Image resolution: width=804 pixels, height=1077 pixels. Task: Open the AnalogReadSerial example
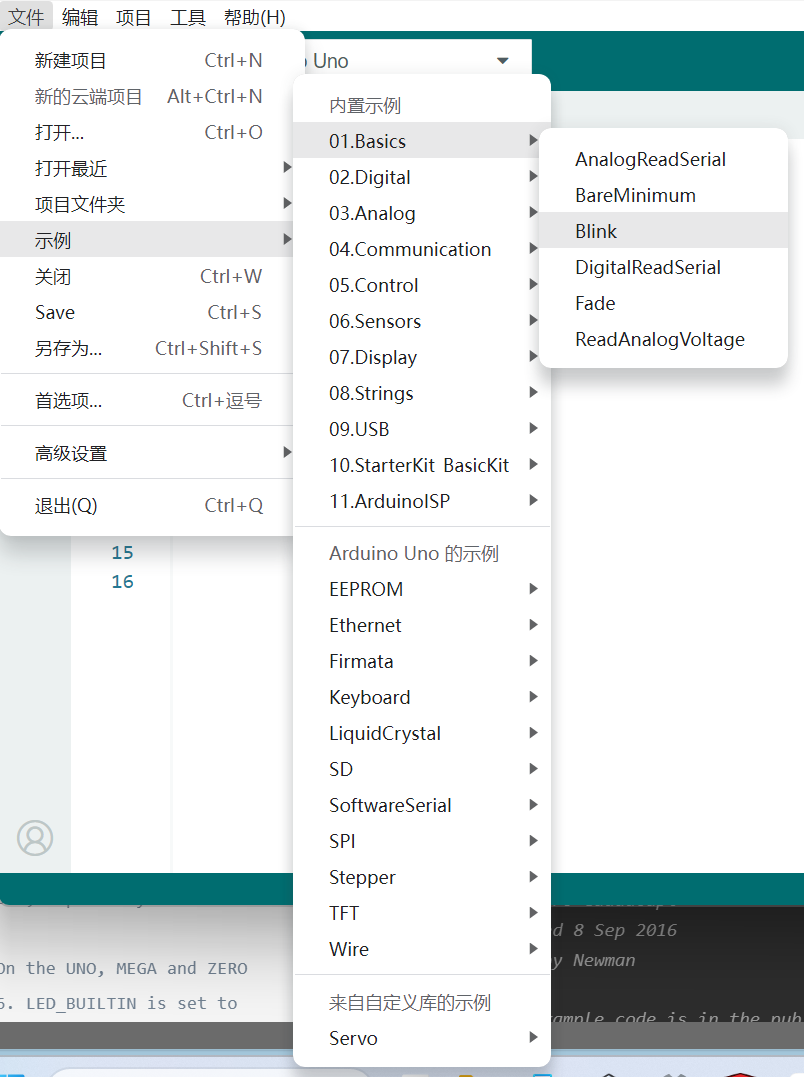coord(663,159)
